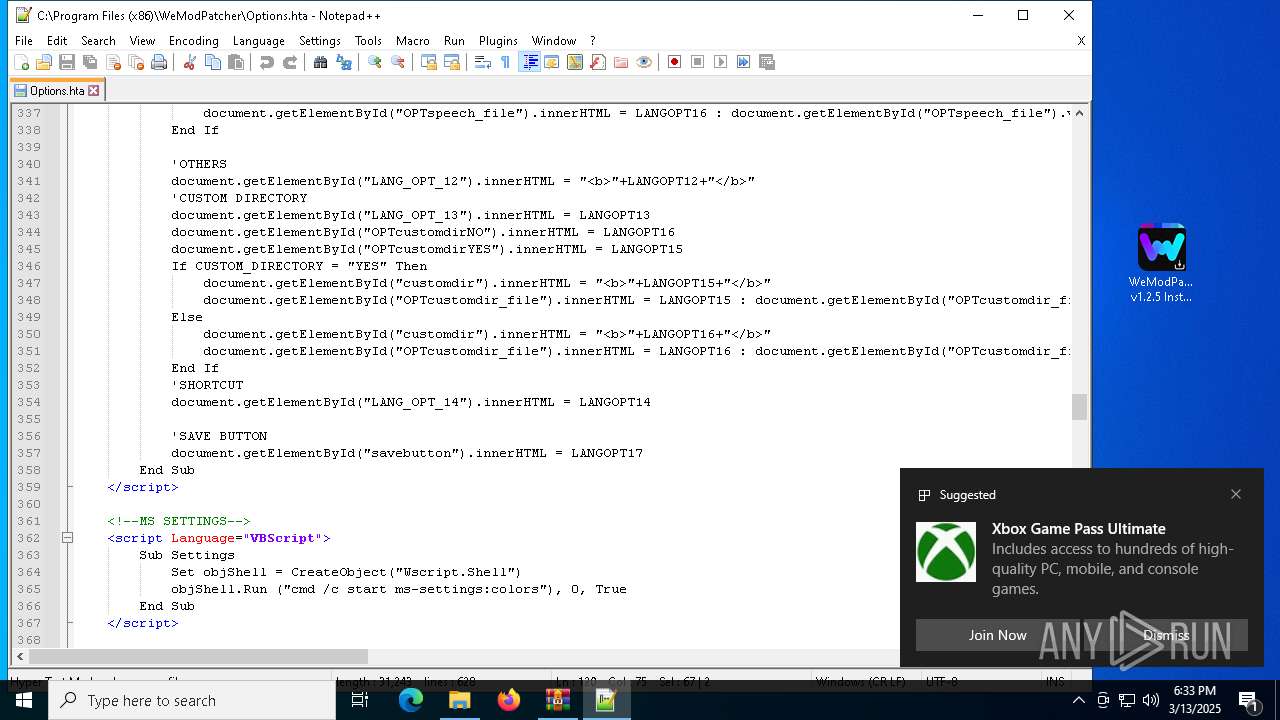Undo last edit with the Undo arrow
1280x720 pixels.
point(266,62)
